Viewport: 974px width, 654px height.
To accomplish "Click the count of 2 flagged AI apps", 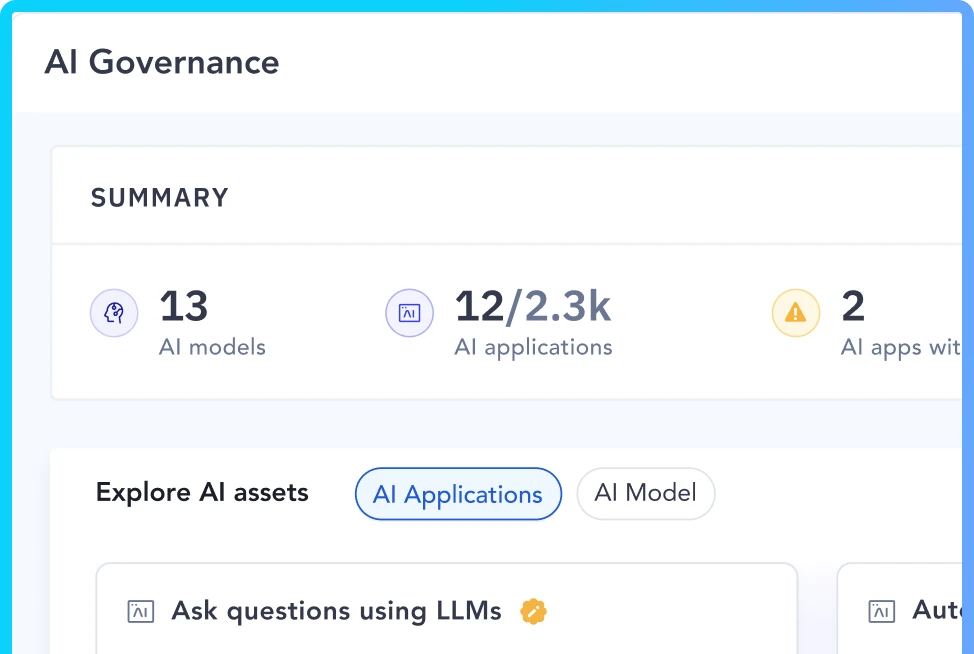I will click(852, 307).
